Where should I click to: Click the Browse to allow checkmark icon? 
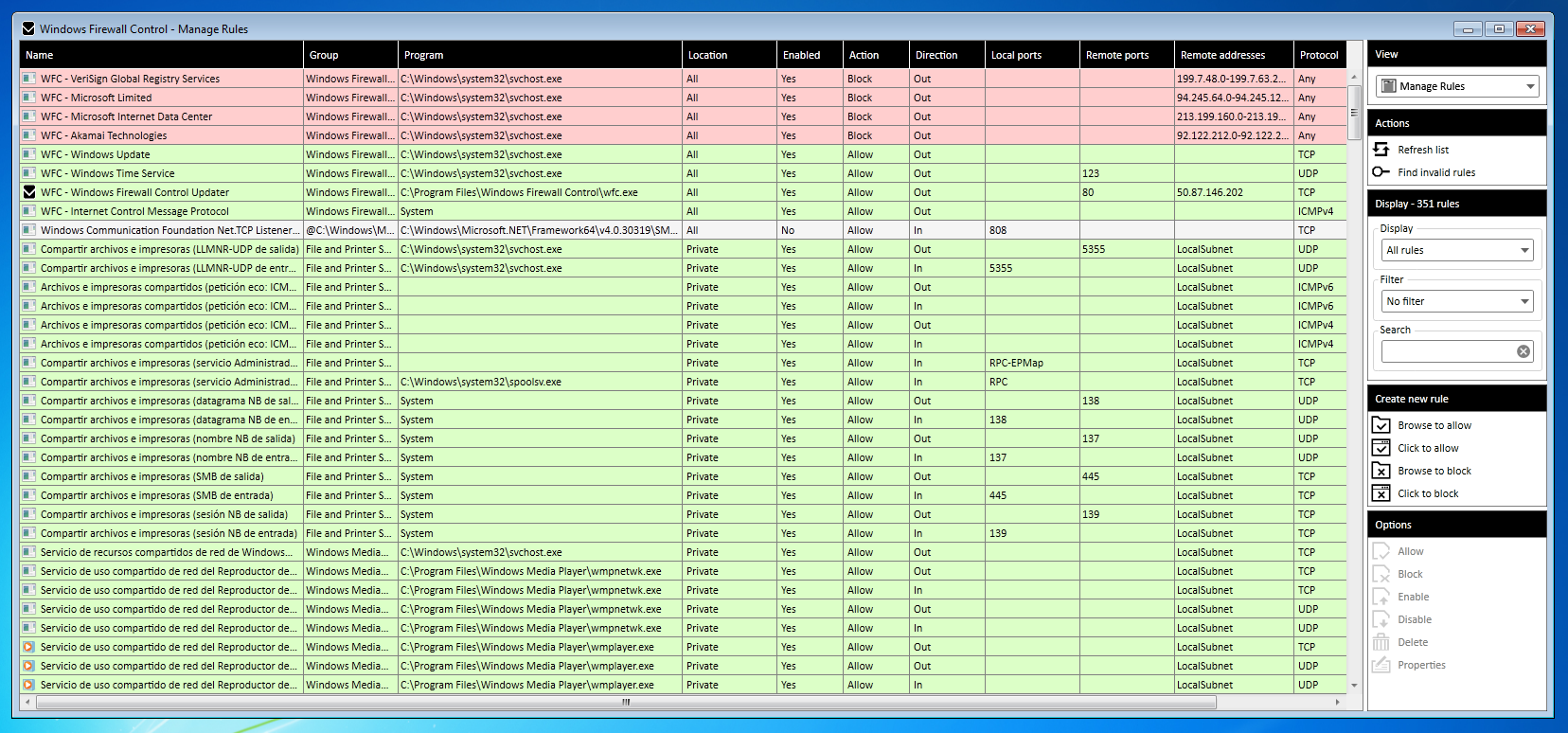(x=1381, y=425)
